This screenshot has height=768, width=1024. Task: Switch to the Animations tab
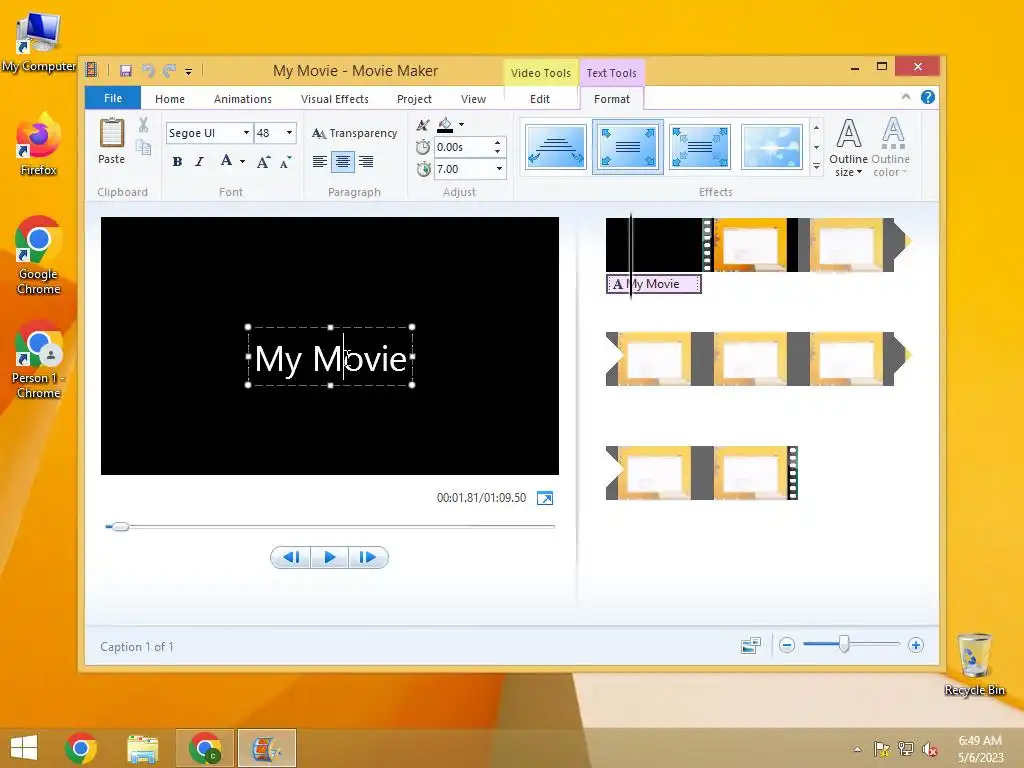tap(242, 99)
